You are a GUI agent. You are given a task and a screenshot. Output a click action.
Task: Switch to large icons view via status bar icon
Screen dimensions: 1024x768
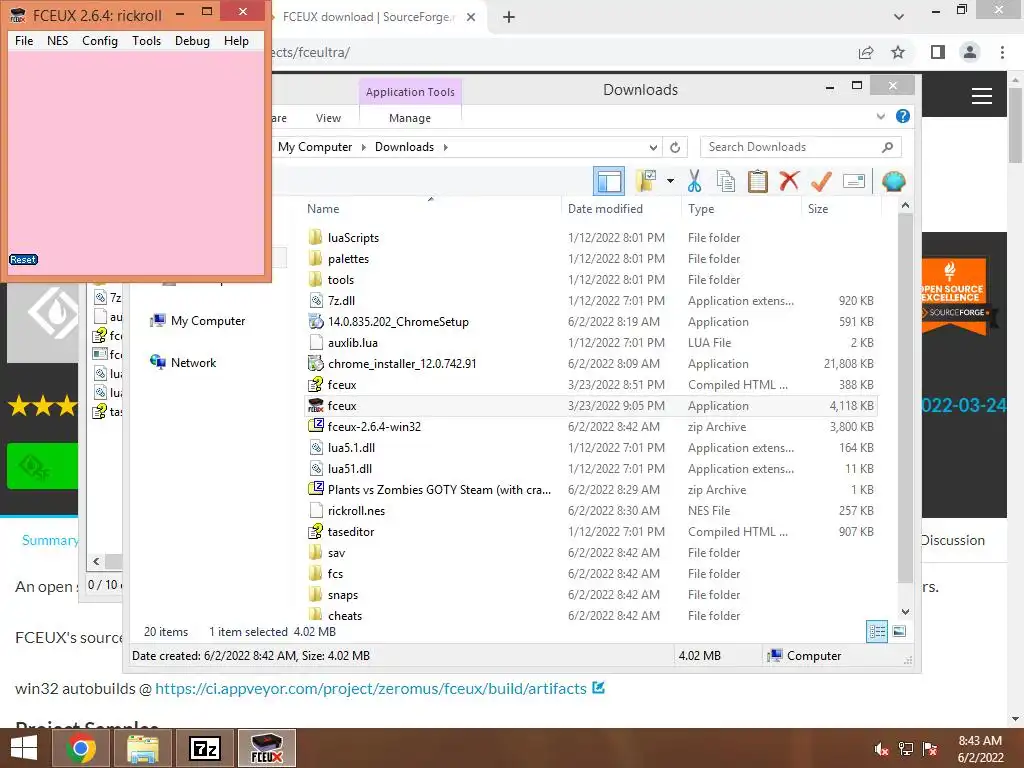(899, 631)
